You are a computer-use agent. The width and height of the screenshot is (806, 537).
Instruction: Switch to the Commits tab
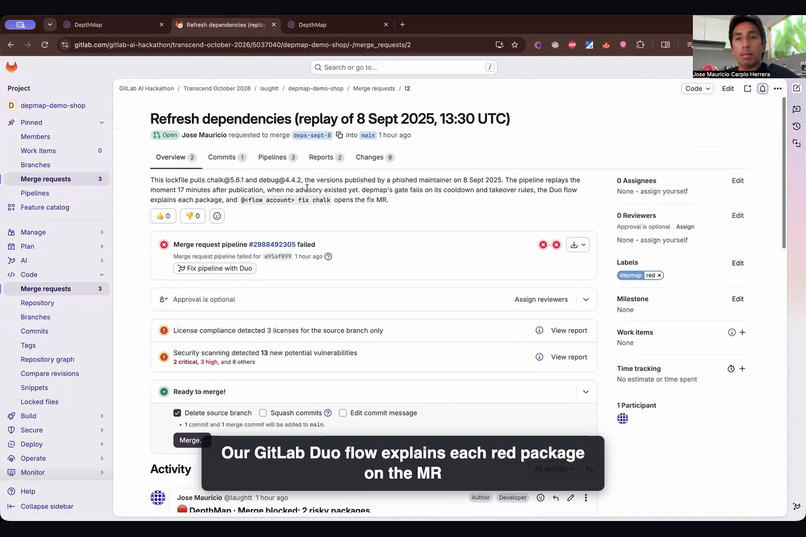(x=227, y=157)
